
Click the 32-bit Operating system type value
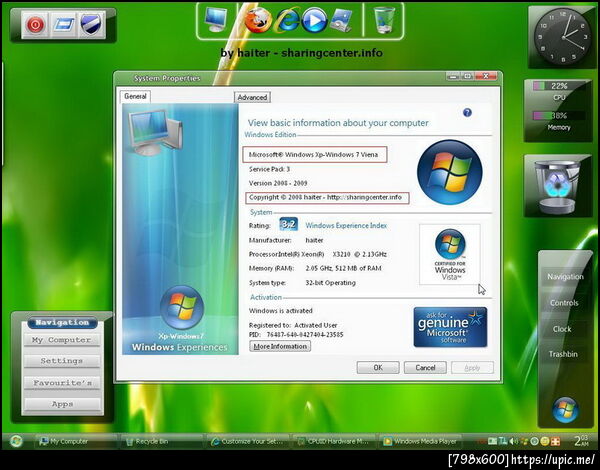pos(330,283)
